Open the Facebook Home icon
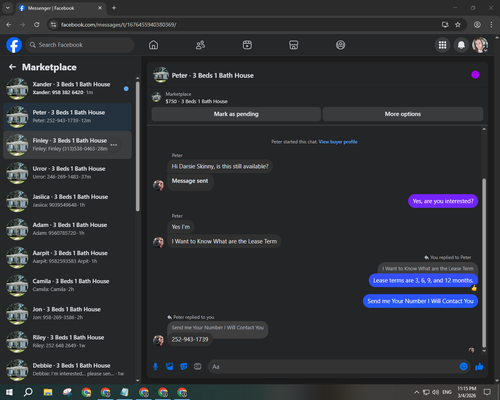The width and height of the screenshot is (500, 400). (x=153, y=45)
